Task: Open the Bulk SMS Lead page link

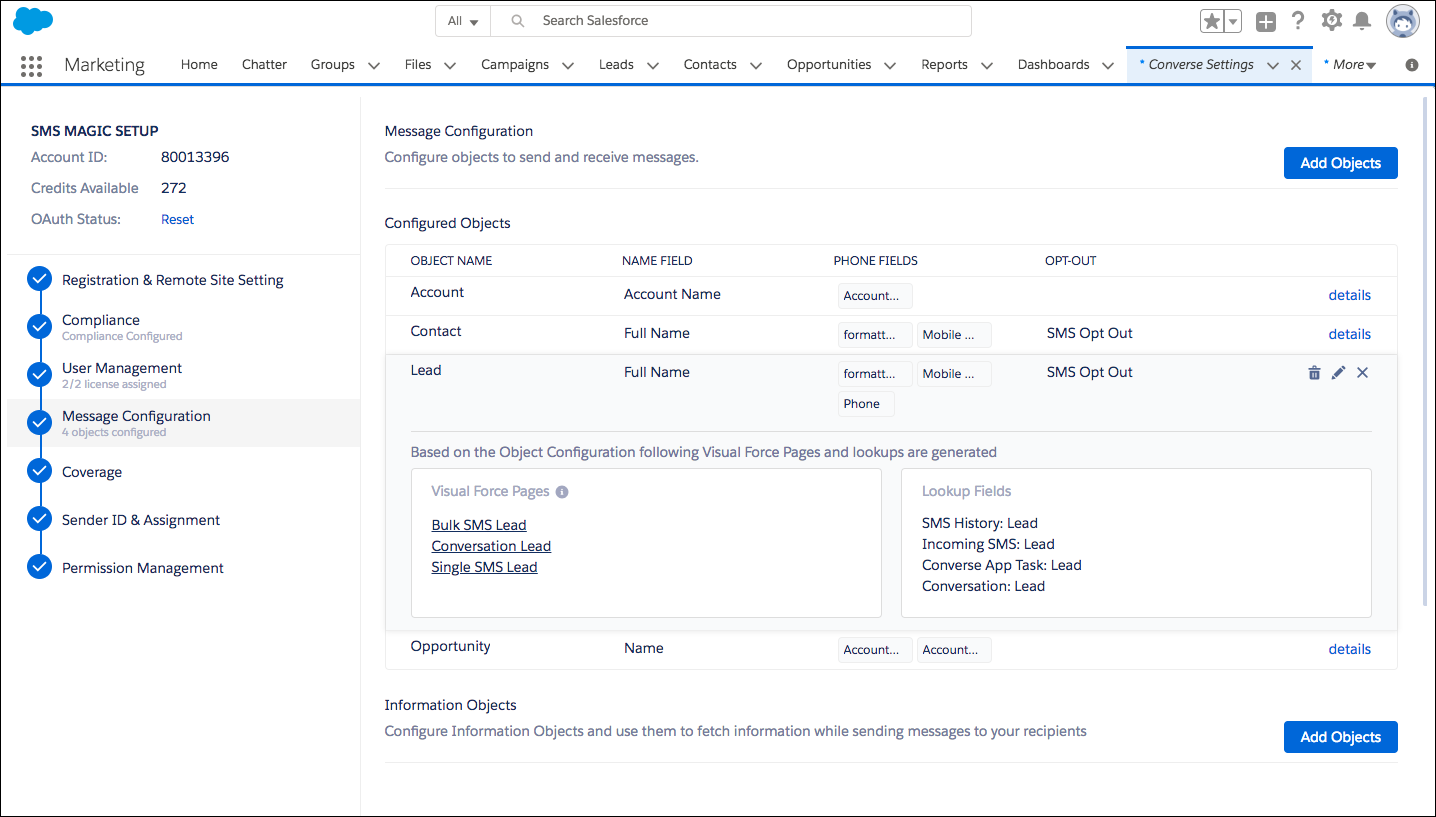Action: (479, 525)
